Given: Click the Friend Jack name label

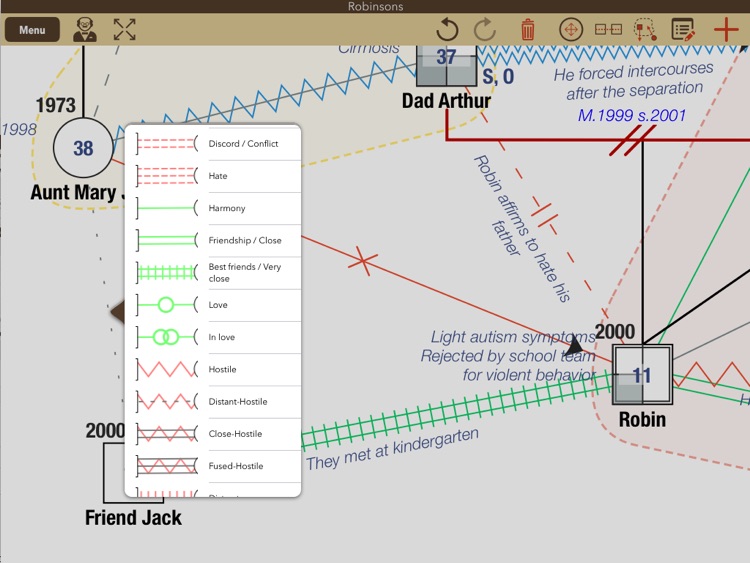Looking at the screenshot, I should (133, 518).
